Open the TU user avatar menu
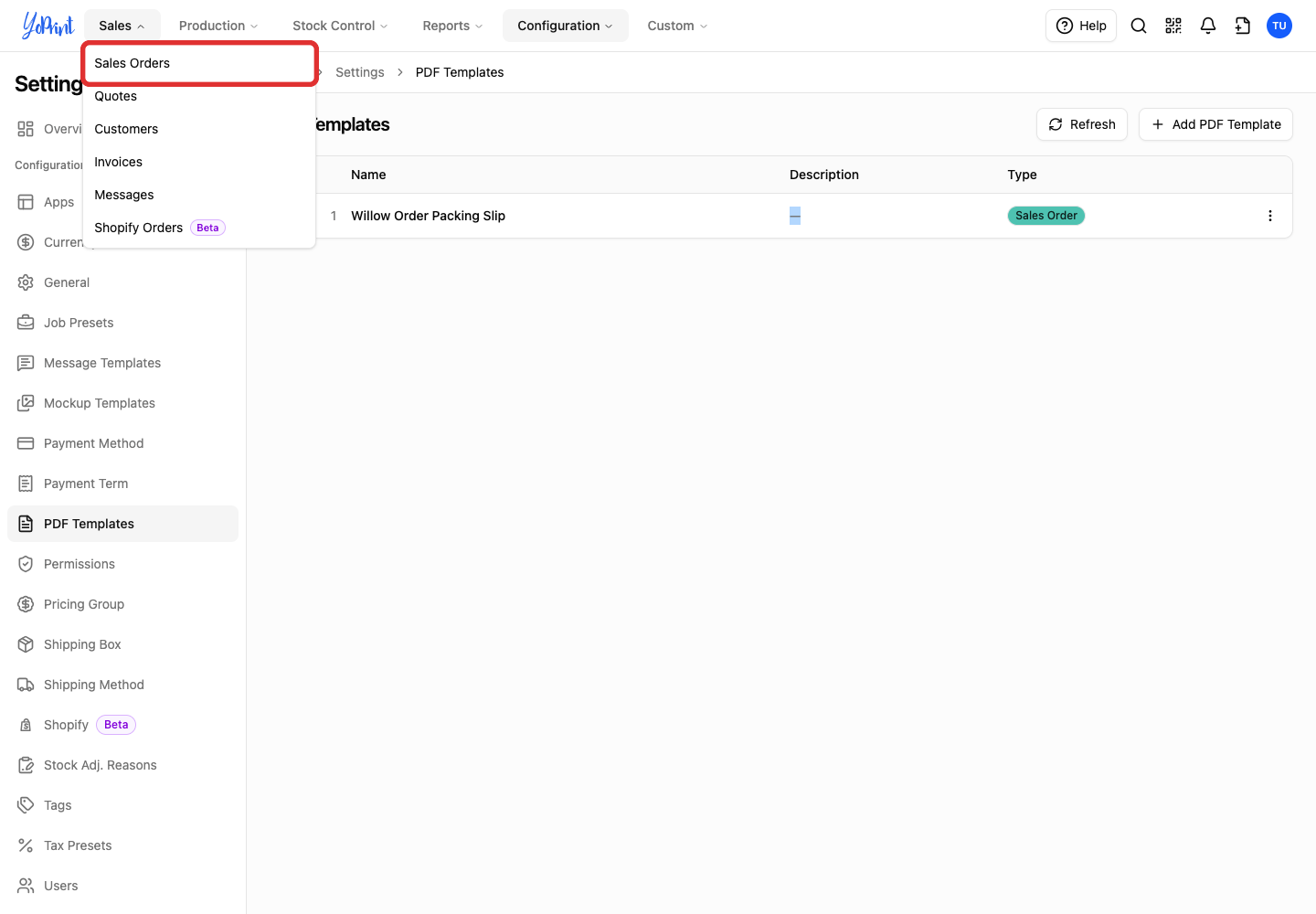Screen dimensions: 1316x914 [1279, 26]
